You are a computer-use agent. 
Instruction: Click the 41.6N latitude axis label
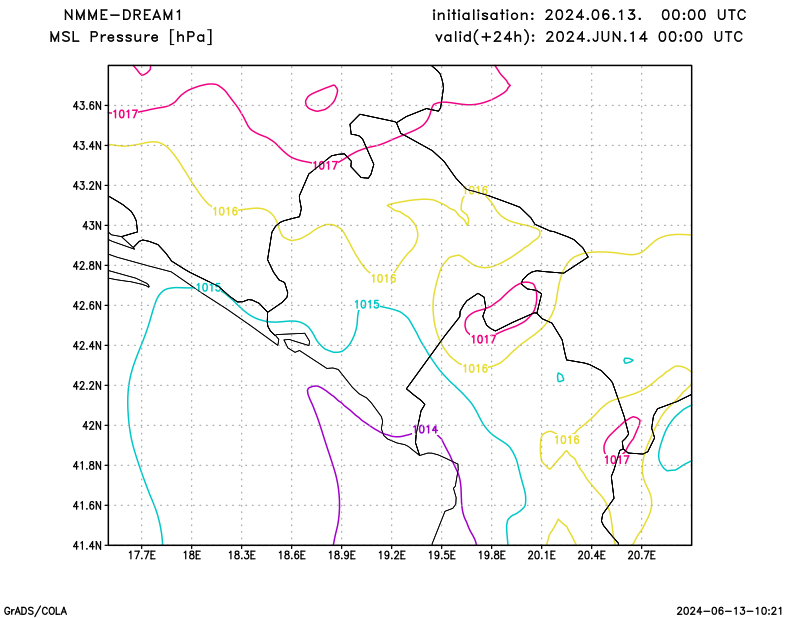click(x=87, y=505)
